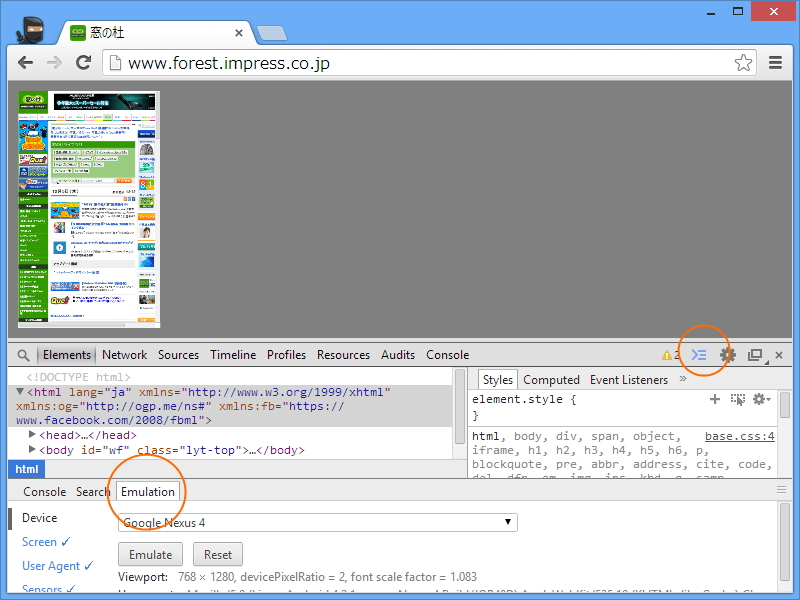Click the page icon in address bar

click(x=116, y=63)
